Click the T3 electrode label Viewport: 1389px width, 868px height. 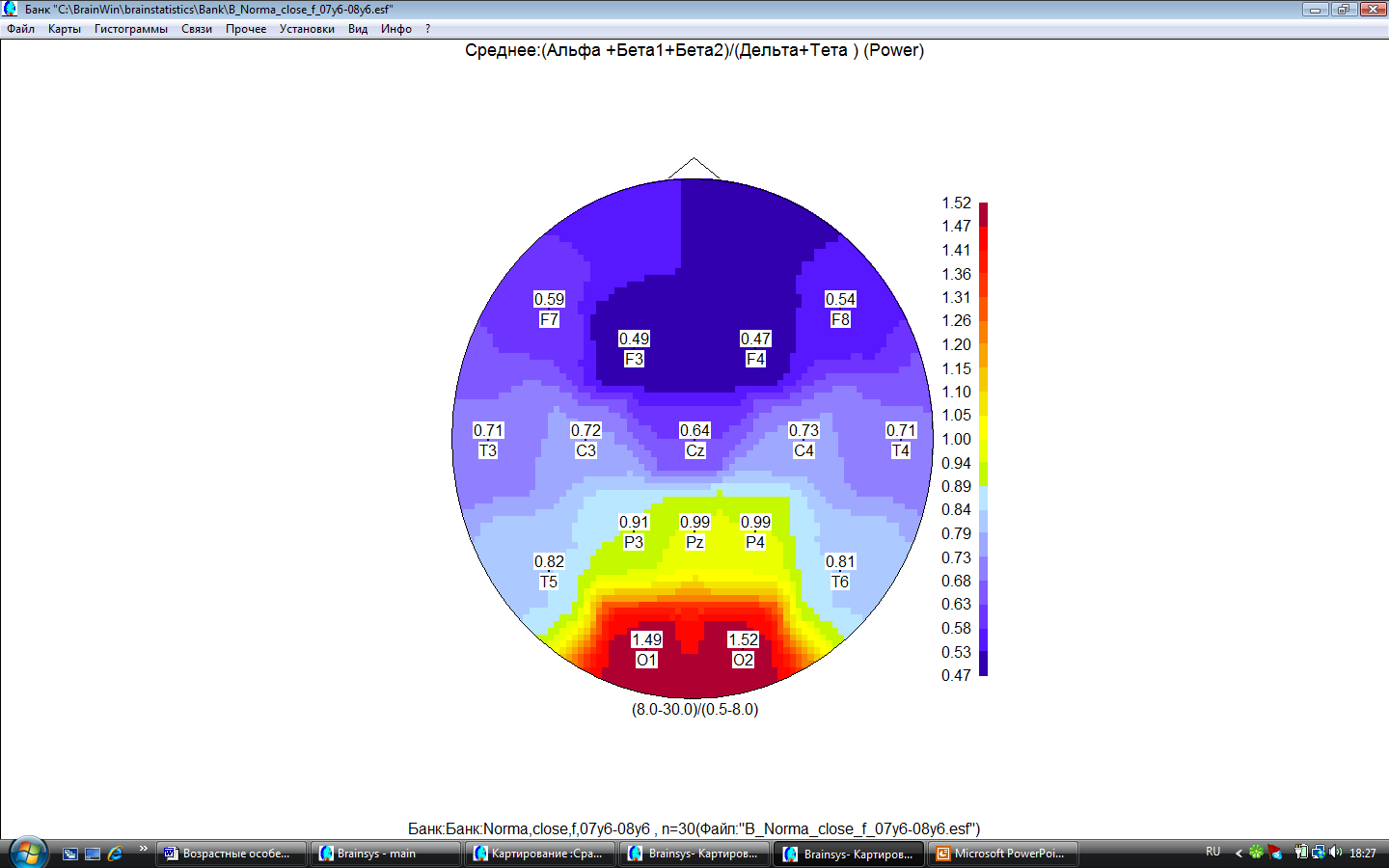pos(488,450)
